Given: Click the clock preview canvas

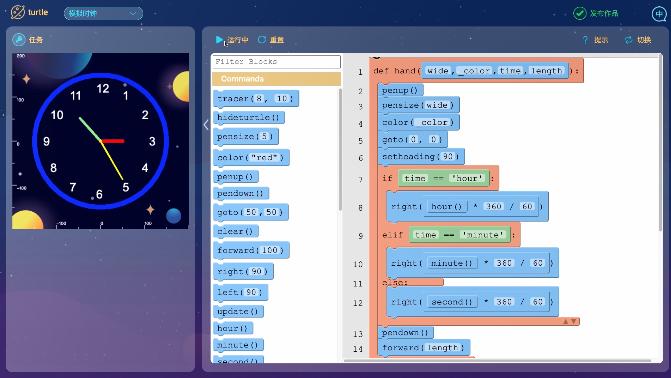Looking at the screenshot, I should click(x=101, y=141).
